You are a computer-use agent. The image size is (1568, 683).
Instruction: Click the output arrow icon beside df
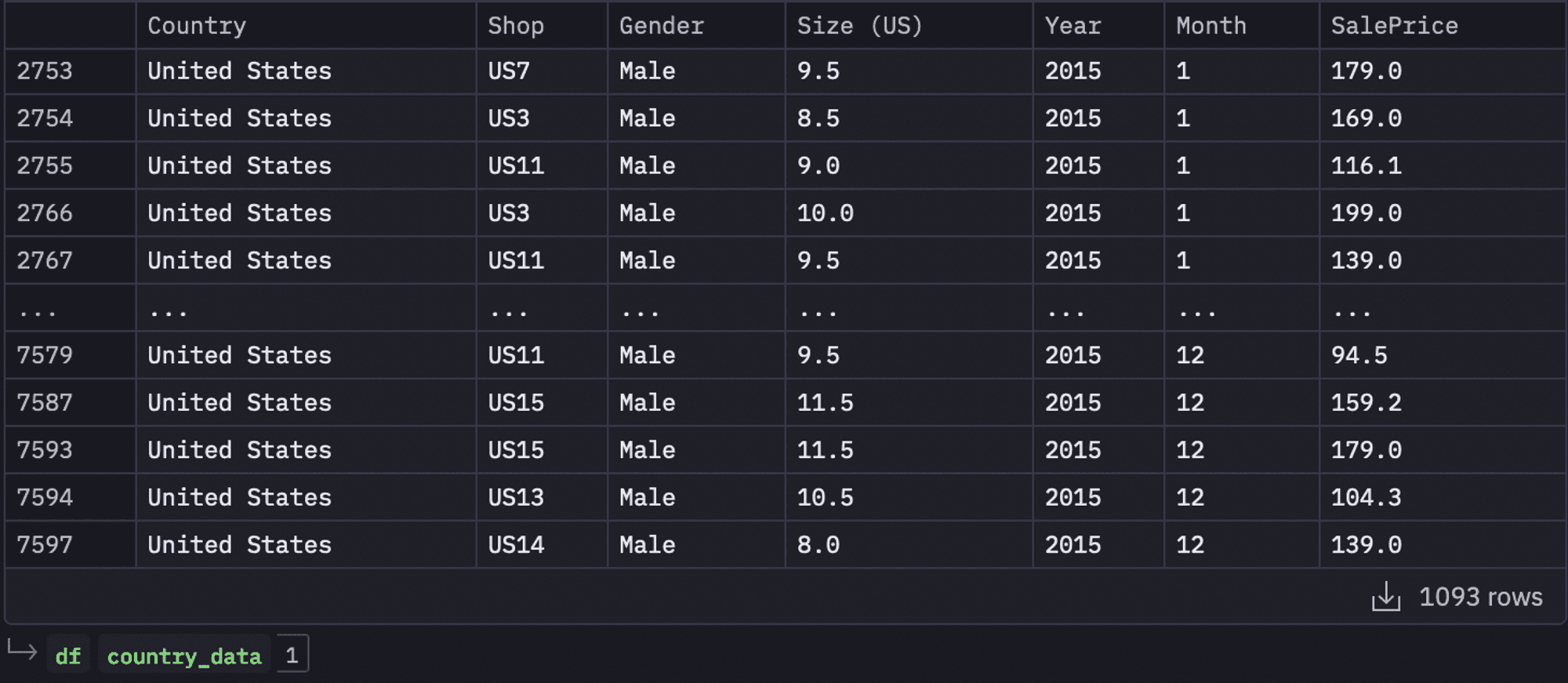pos(22,650)
